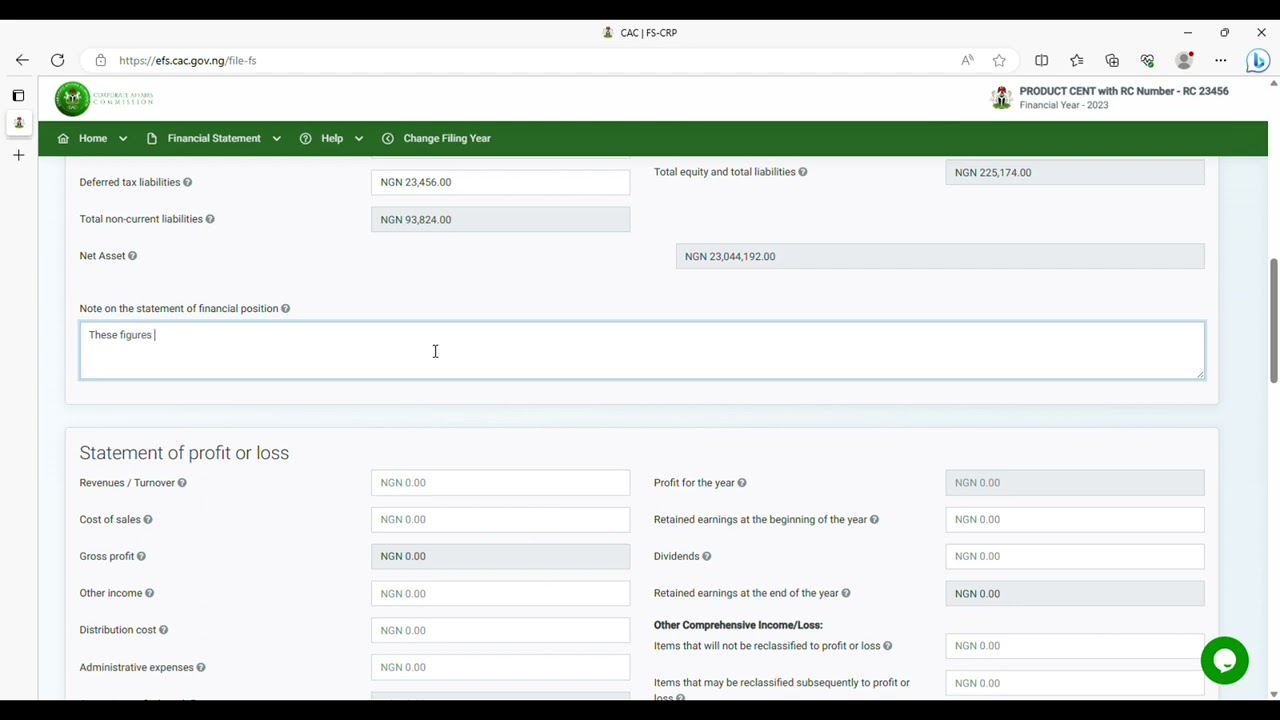Click help icon beside Note on financial position
The height and width of the screenshot is (720, 1280).
click(x=285, y=309)
